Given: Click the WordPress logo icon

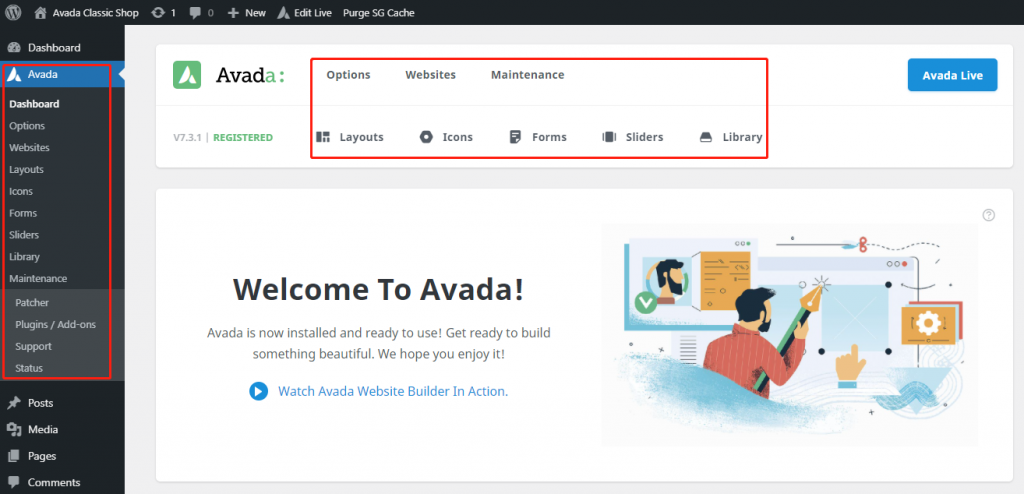Looking at the screenshot, I should [13, 13].
